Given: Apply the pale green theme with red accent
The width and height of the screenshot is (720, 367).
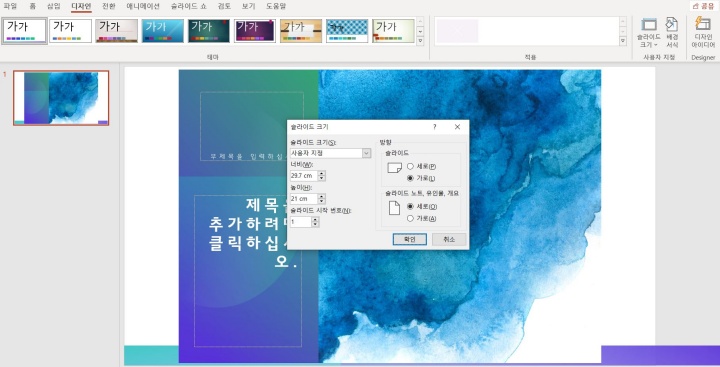Looking at the screenshot, I should [394, 31].
